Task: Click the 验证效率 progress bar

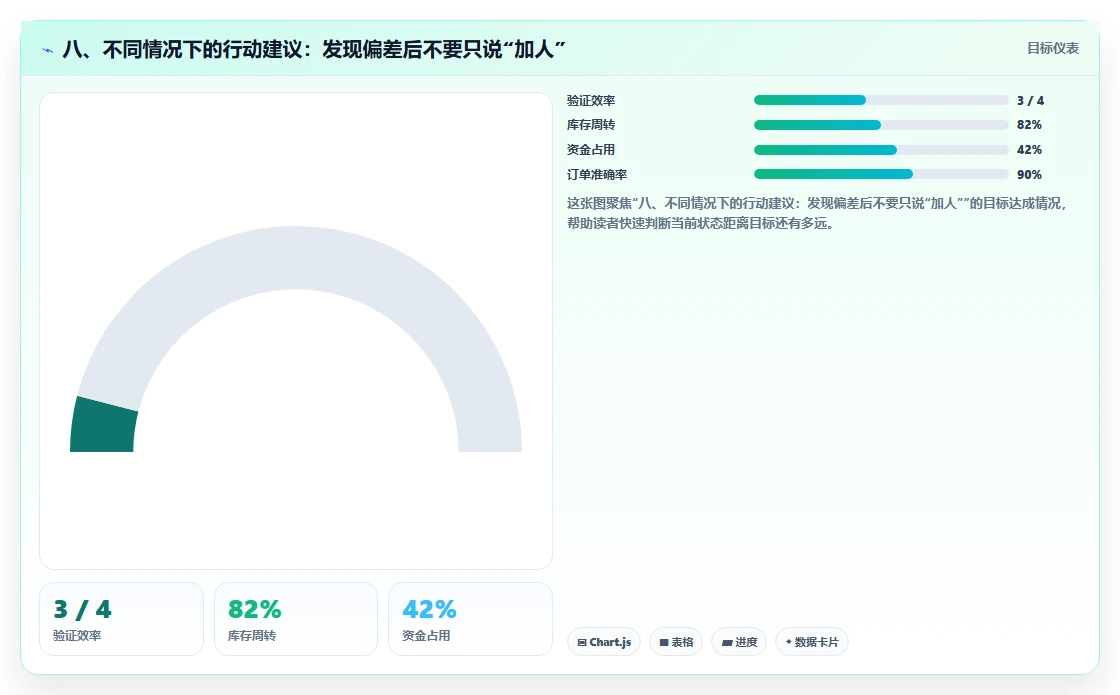Action: (x=881, y=100)
